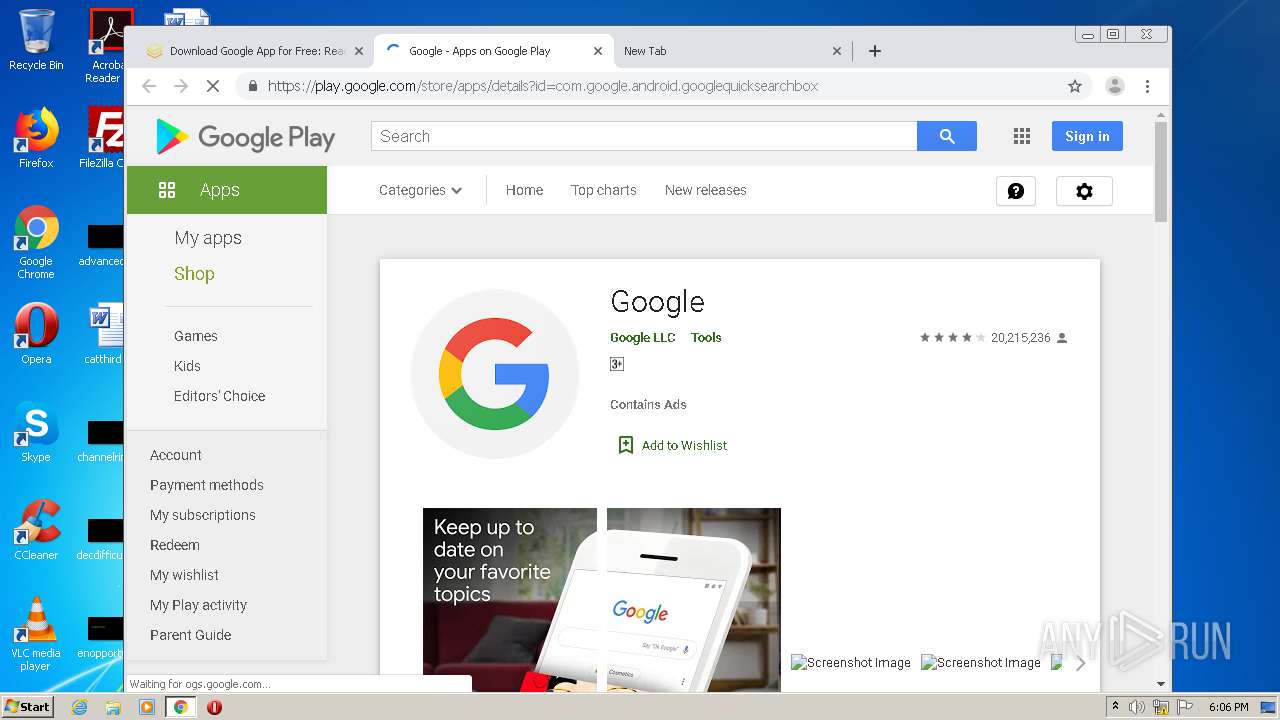This screenshot has height=720, width=1280.
Task: Show next screenshots with right arrow
Action: [1080, 663]
